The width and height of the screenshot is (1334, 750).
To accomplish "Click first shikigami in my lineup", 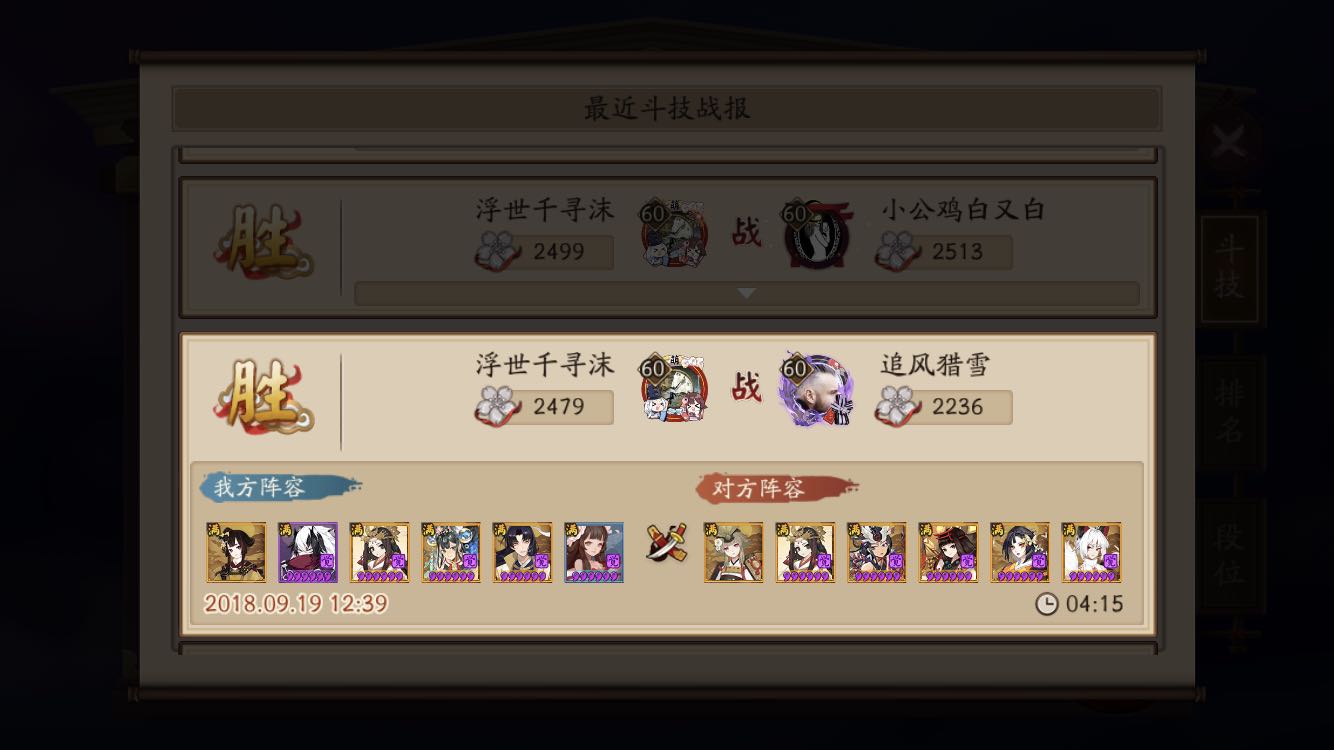I will coord(236,552).
